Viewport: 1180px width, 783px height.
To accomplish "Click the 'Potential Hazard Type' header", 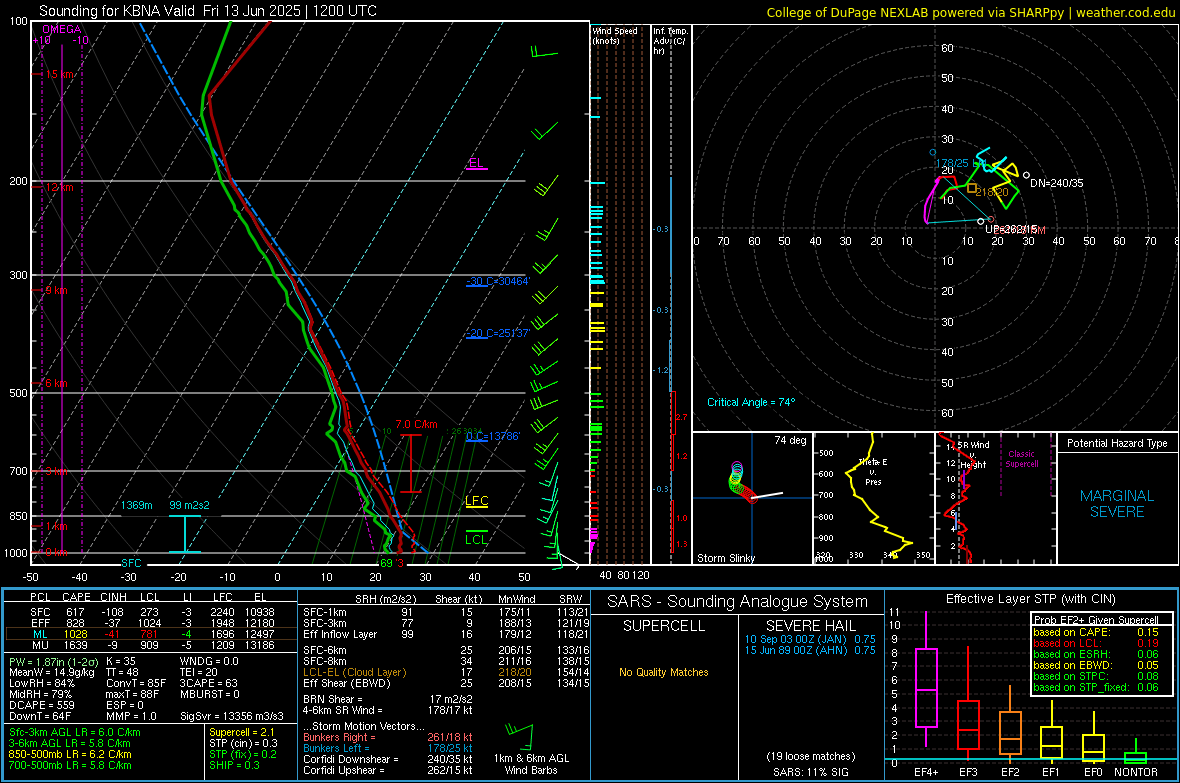I will [1117, 443].
